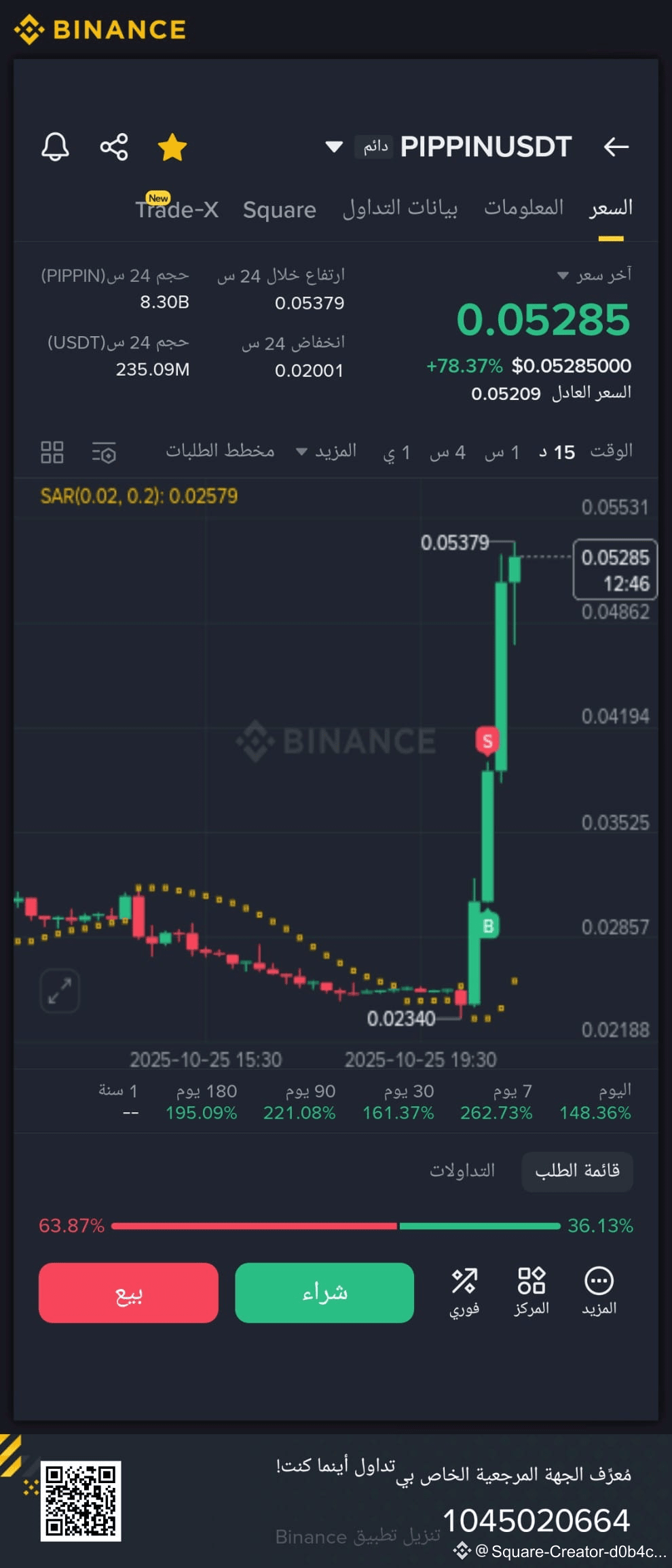Viewport: 672px width, 1568px height.
Task: Select the 1 سنة period
Action: 119,1101
